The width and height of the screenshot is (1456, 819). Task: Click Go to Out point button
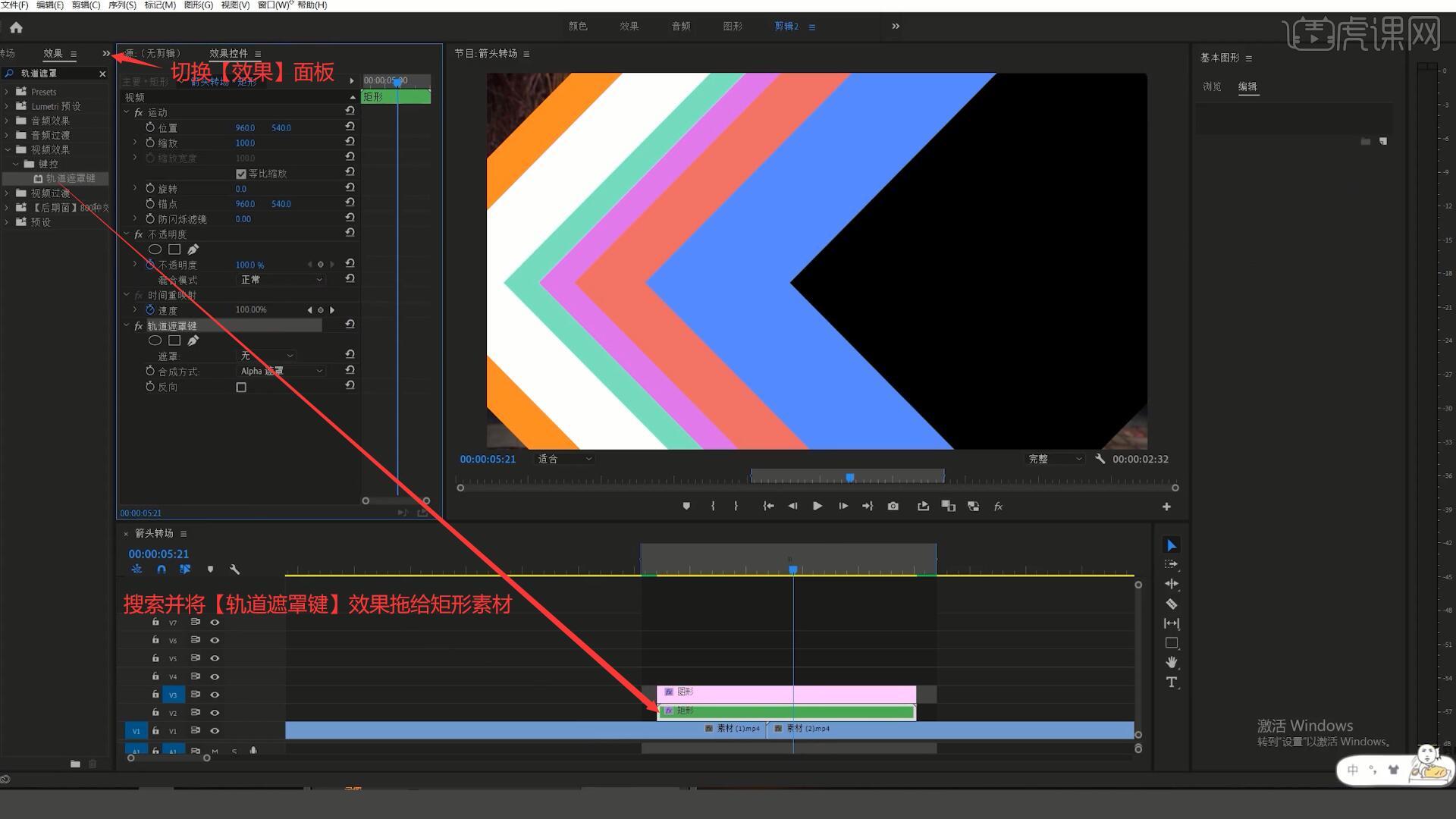click(x=868, y=506)
